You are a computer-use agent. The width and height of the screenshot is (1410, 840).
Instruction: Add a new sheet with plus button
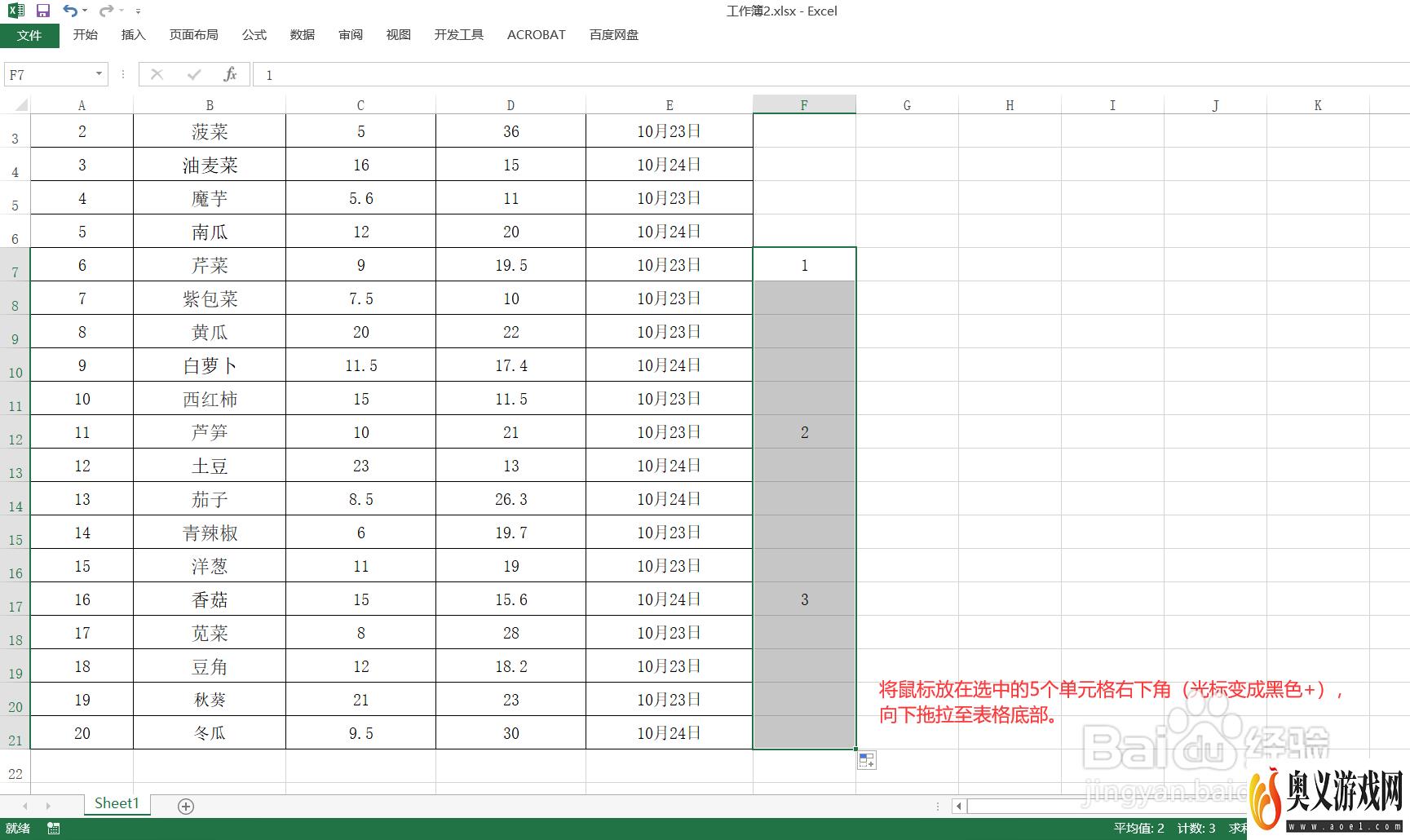point(186,806)
